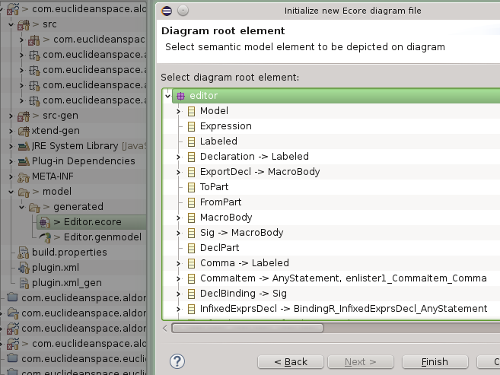Select the Labeled element row

coord(331,142)
